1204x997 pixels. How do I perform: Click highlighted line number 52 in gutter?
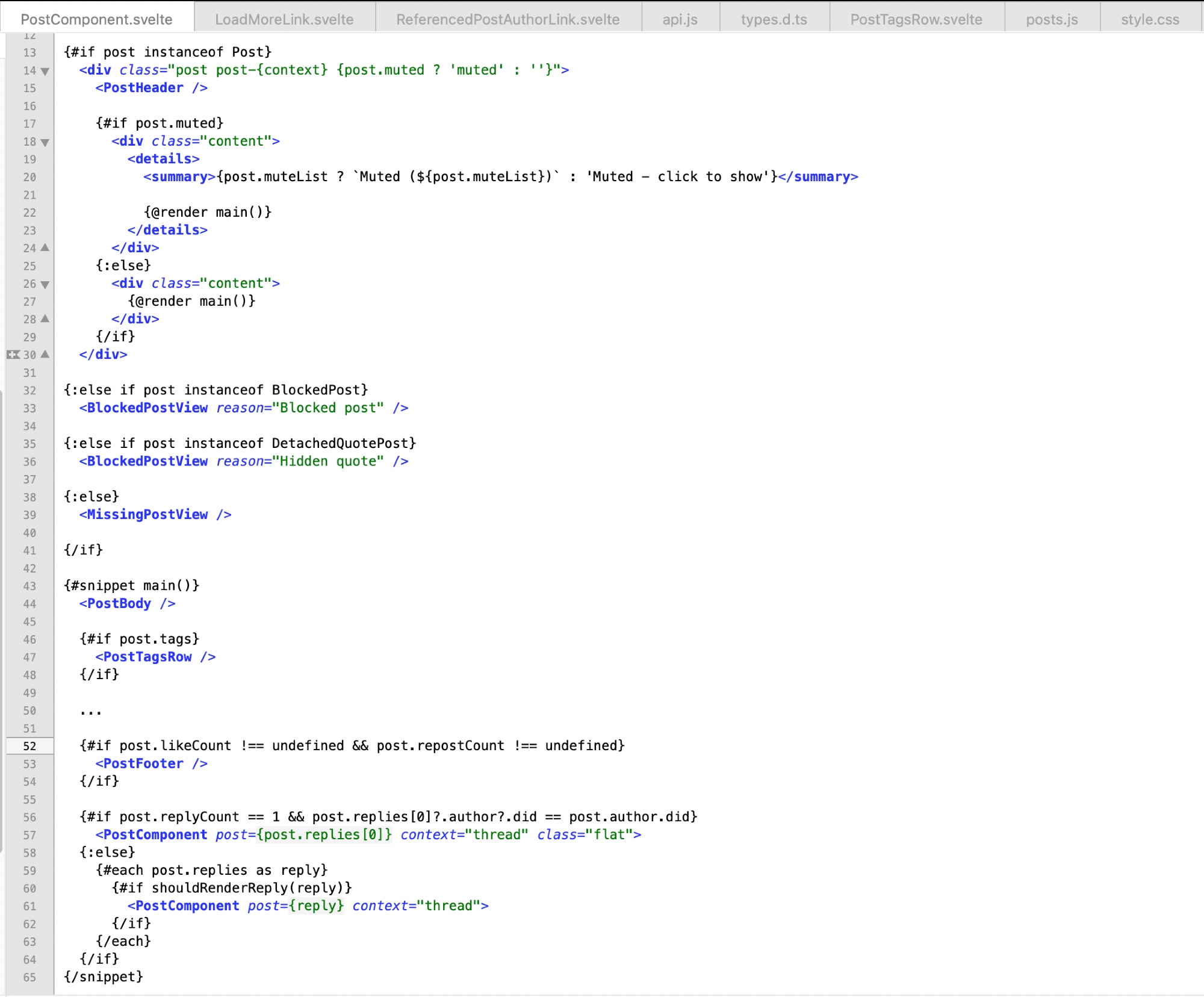[x=29, y=746]
